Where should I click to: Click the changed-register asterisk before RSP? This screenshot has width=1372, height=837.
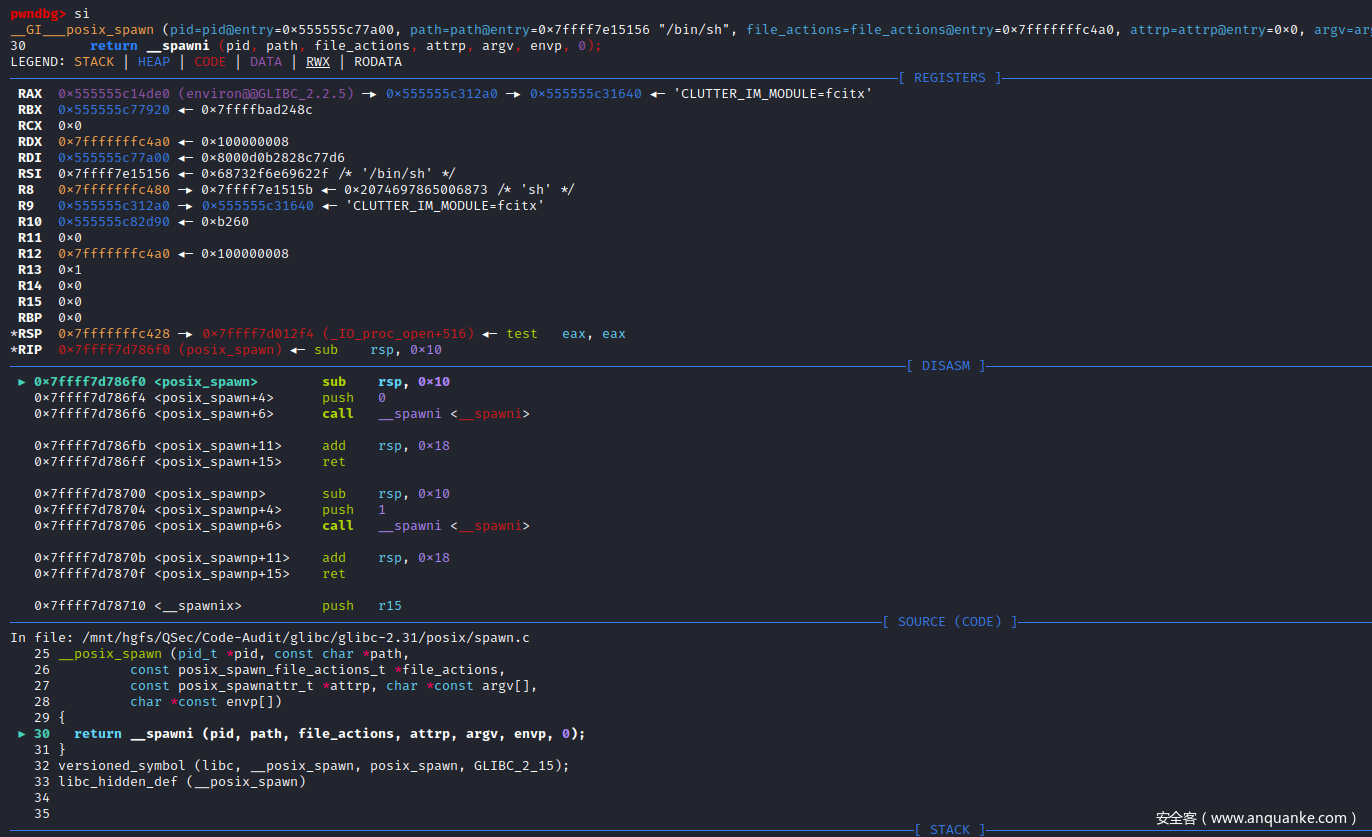coord(13,334)
